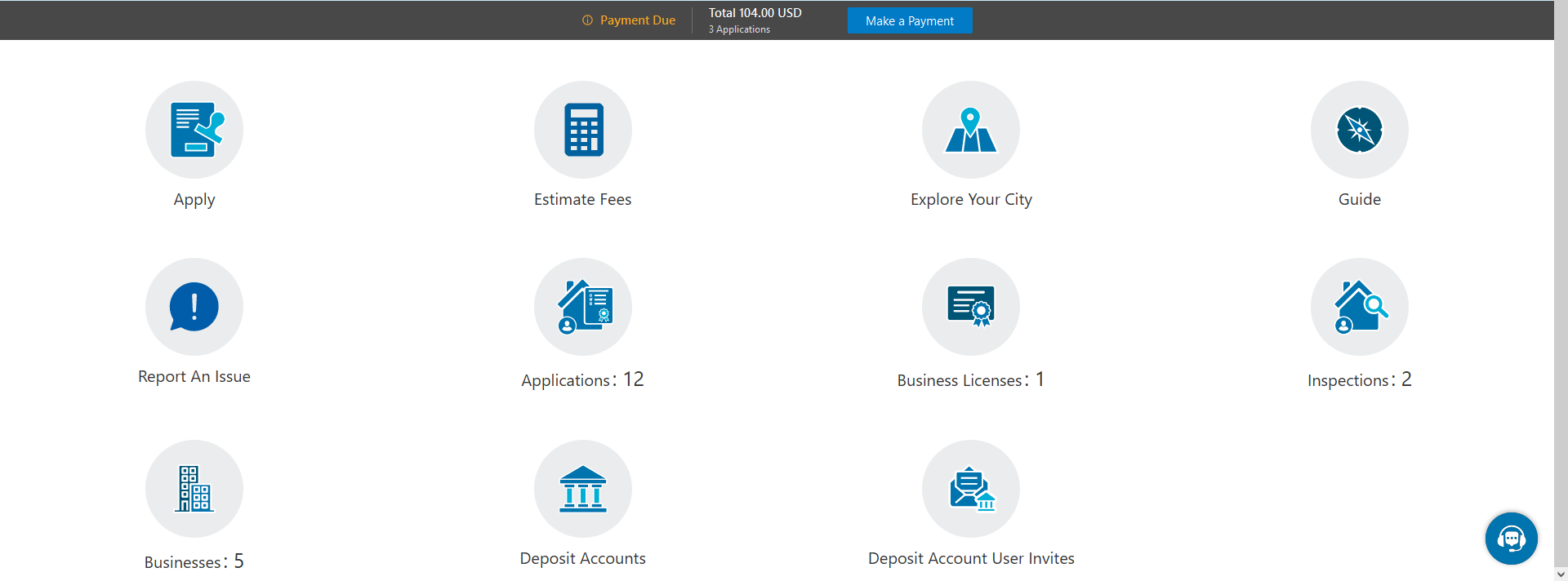The height and width of the screenshot is (581, 1568).
Task: Click the Payment Due warning icon
Action: [587, 20]
